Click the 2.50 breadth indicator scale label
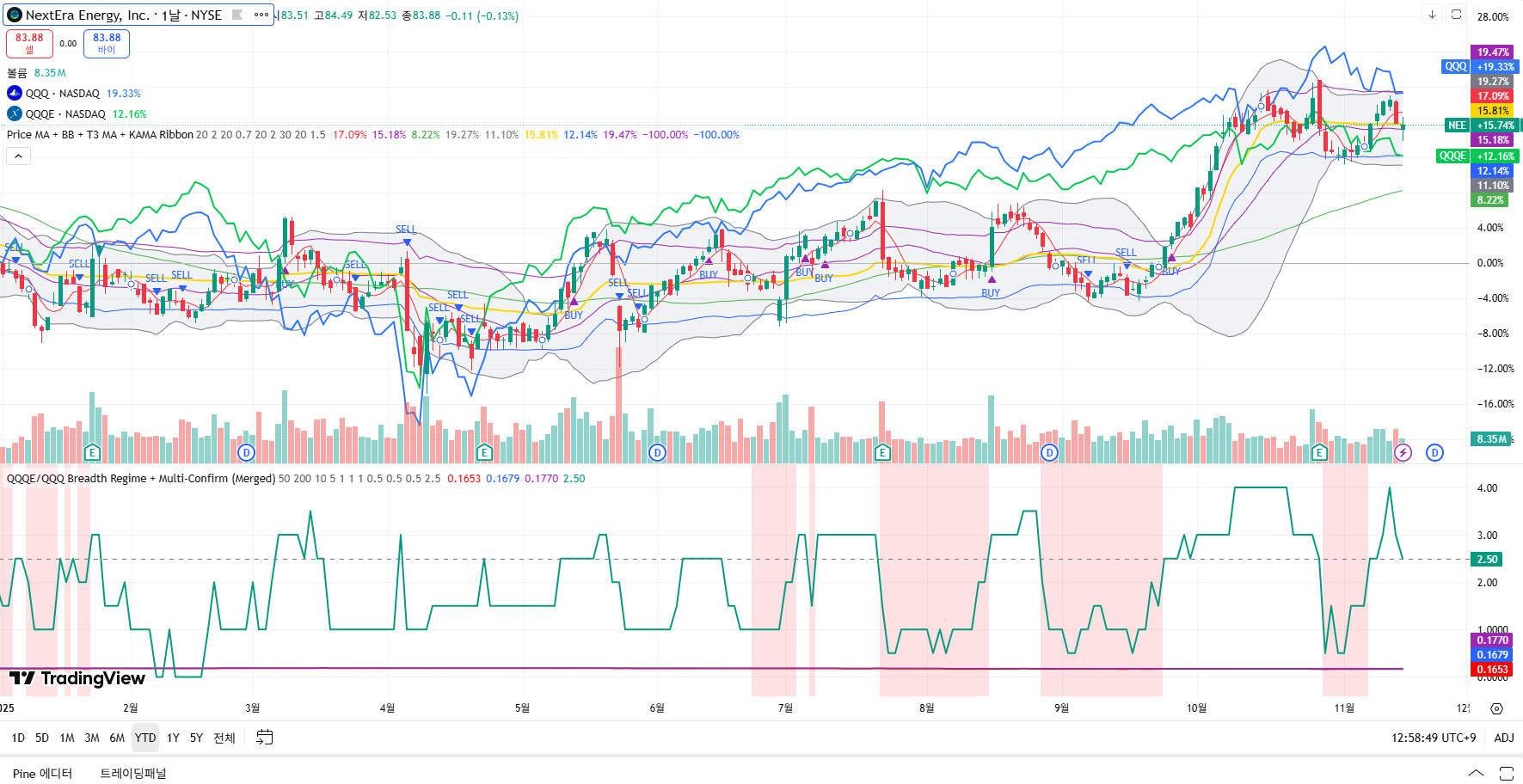The height and width of the screenshot is (784, 1523). click(x=1487, y=560)
